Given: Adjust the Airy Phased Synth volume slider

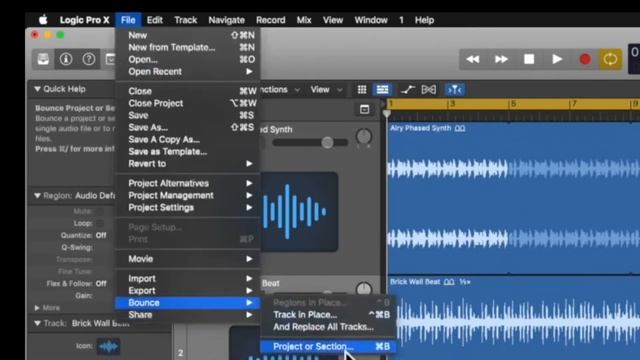Looking at the screenshot, I should tap(310, 142).
